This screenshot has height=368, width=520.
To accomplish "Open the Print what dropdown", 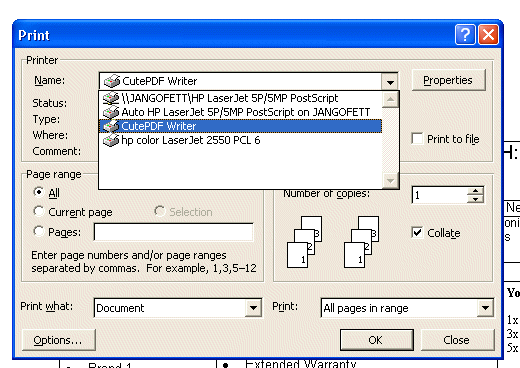I will (x=253, y=308).
